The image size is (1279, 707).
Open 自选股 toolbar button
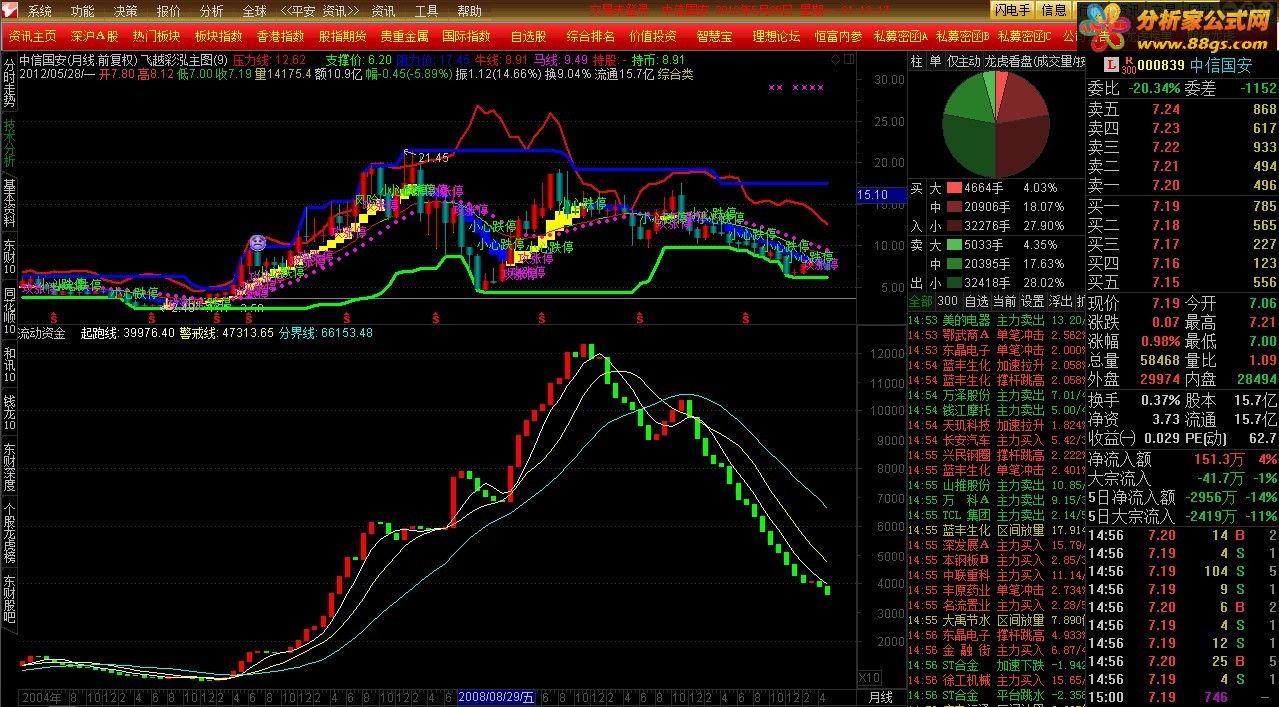coord(529,36)
